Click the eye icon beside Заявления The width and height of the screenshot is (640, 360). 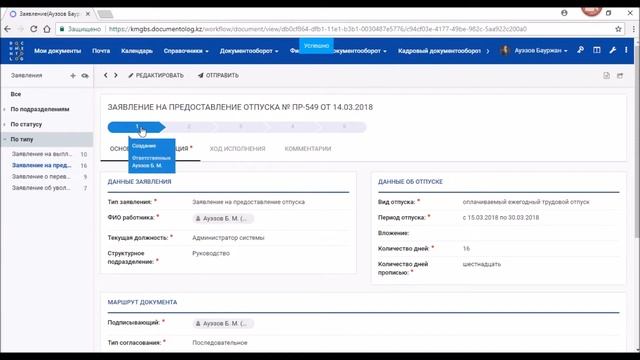(x=85, y=76)
